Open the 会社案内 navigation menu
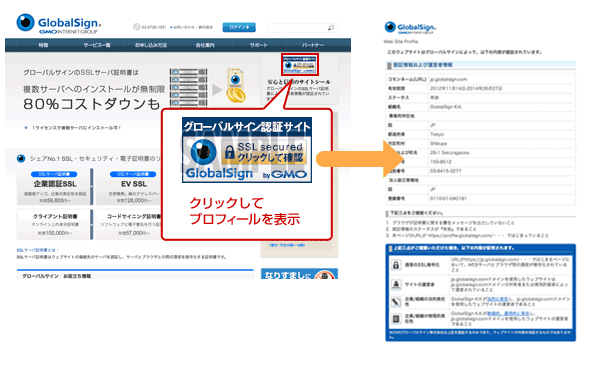600x365 pixels. (x=205, y=45)
